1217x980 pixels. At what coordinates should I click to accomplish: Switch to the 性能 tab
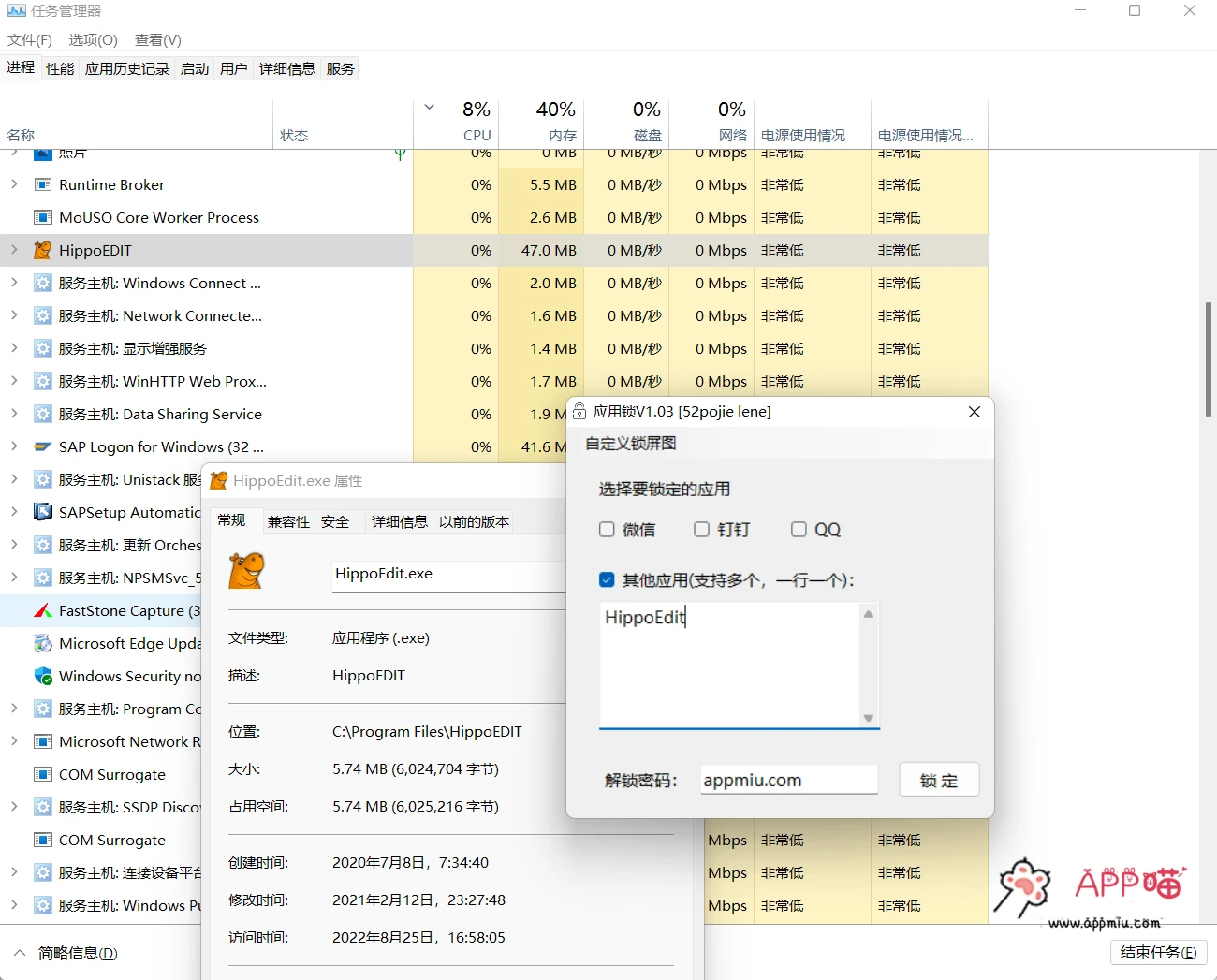point(60,68)
